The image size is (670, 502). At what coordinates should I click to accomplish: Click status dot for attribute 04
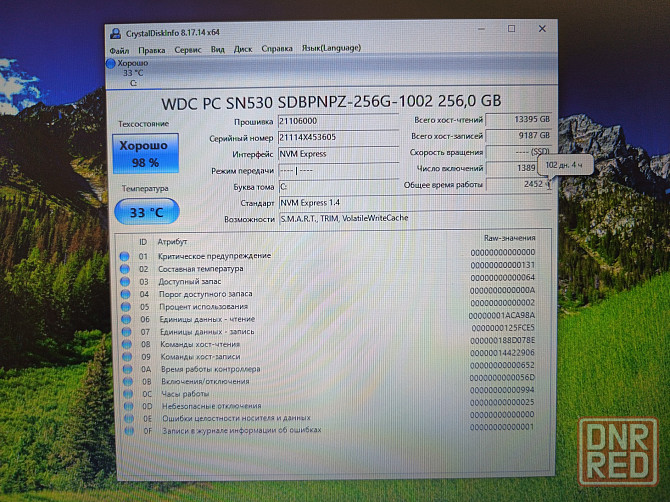[x=126, y=294]
